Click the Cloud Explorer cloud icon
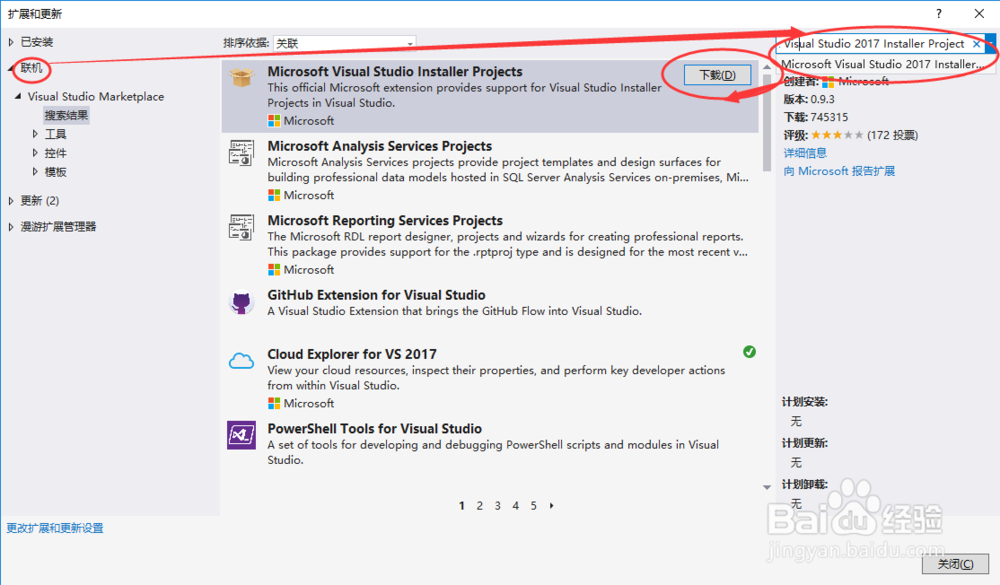The width and height of the screenshot is (1000, 585). [x=241, y=361]
